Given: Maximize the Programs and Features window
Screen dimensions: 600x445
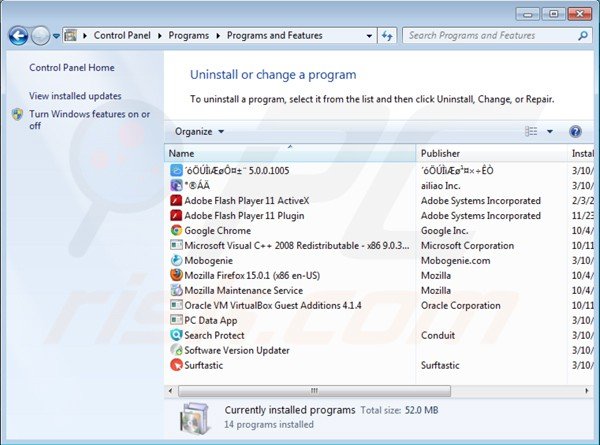Looking at the screenshot, I should (553, 15).
